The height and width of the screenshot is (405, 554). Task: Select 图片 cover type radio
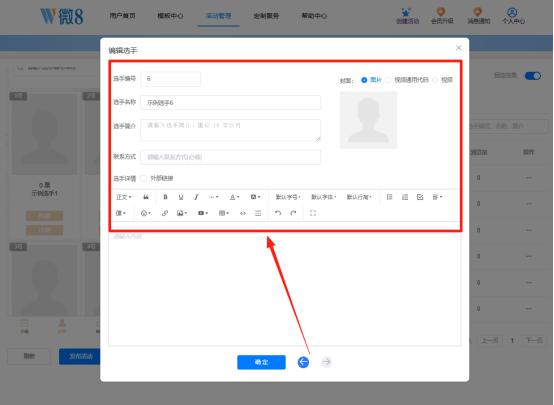364,80
